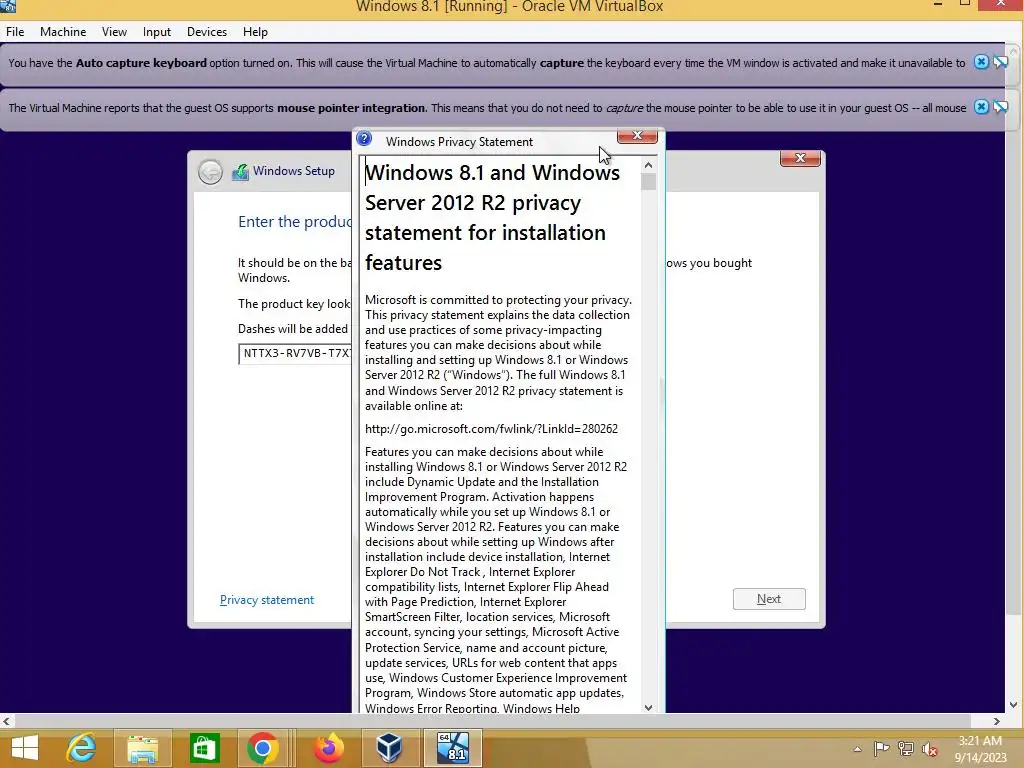Click the Windows Setup title icon

tap(240, 172)
